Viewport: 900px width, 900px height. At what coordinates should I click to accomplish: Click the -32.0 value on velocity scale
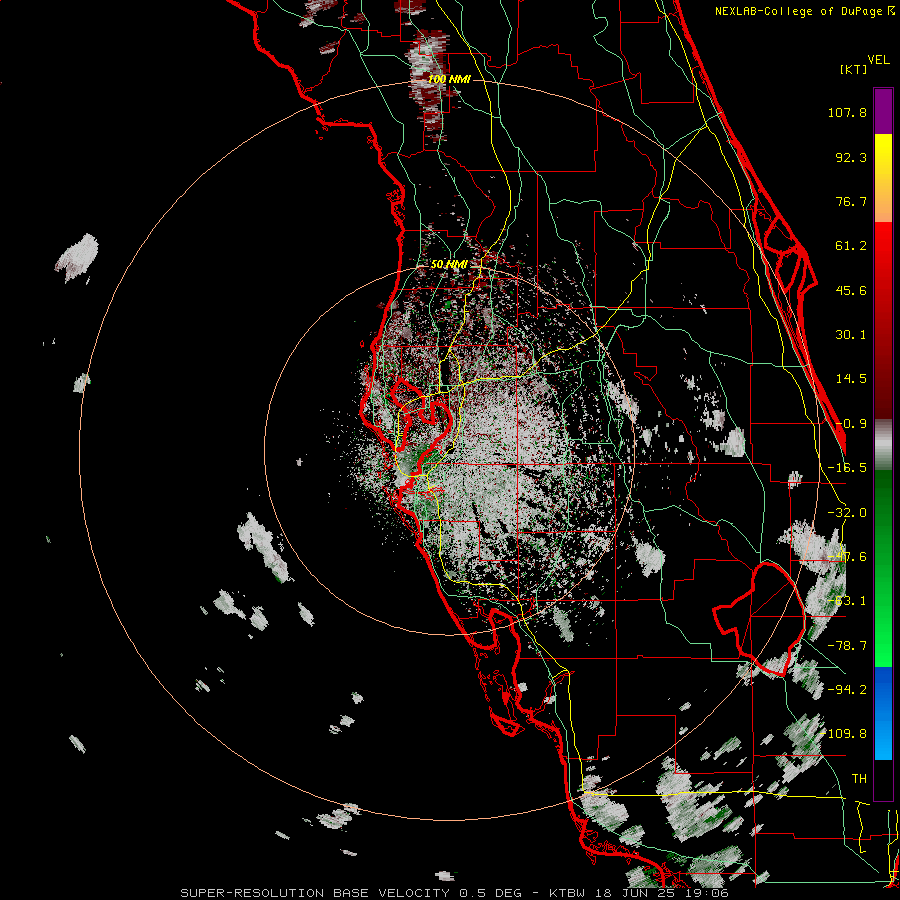847,513
